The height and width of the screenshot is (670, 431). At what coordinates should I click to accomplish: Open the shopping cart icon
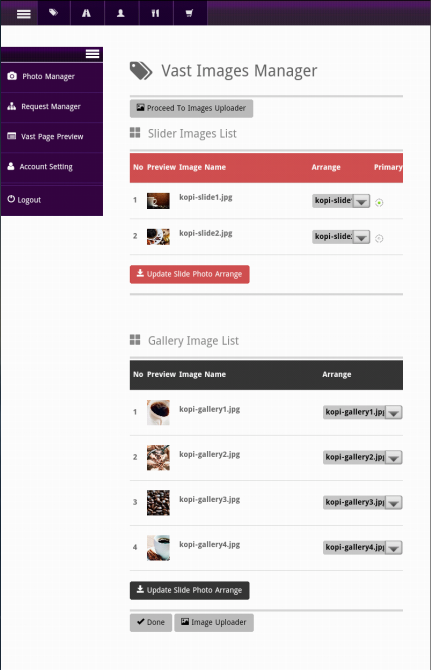(190, 13)
